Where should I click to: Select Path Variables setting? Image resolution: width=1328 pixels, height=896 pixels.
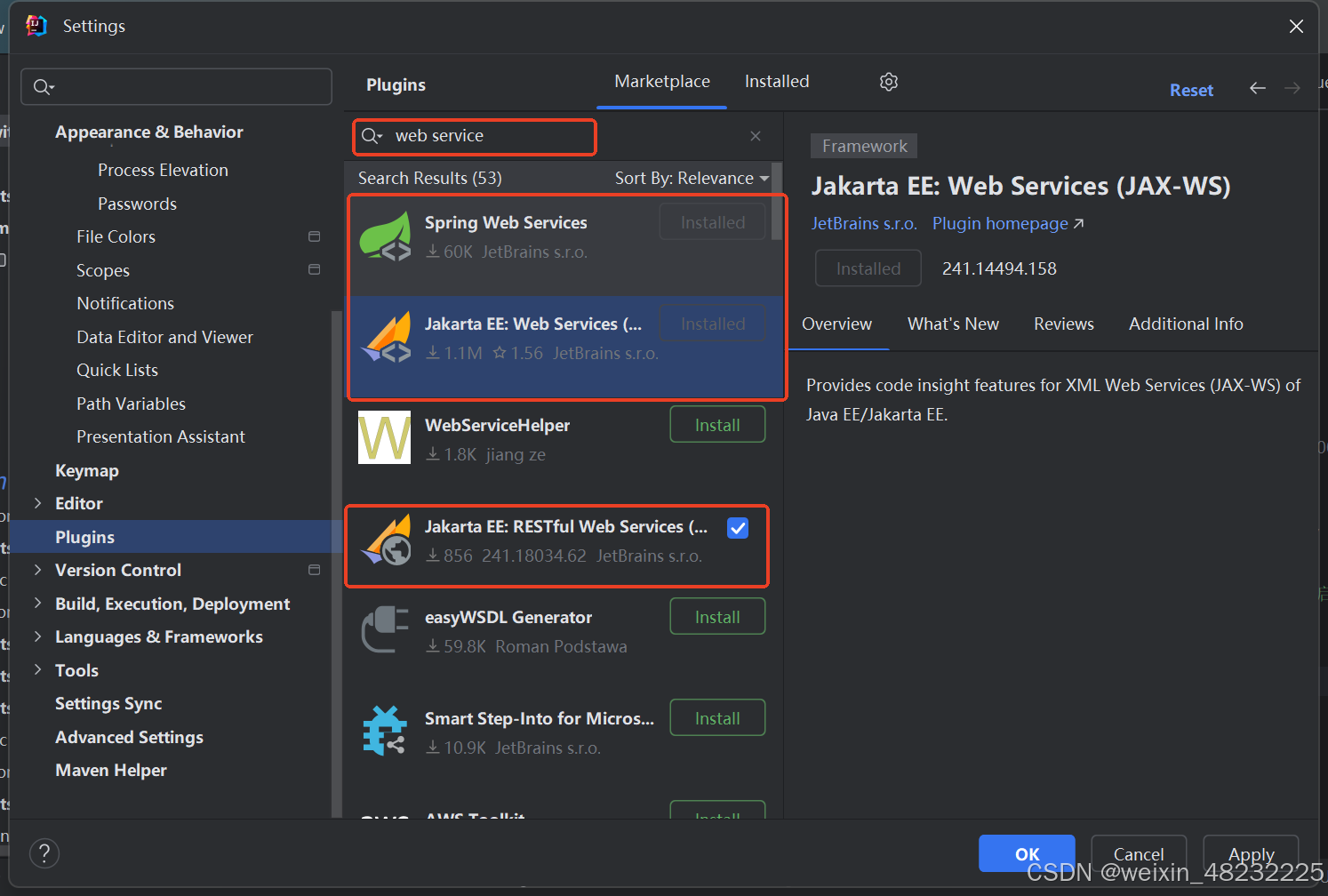click(131, 404)
